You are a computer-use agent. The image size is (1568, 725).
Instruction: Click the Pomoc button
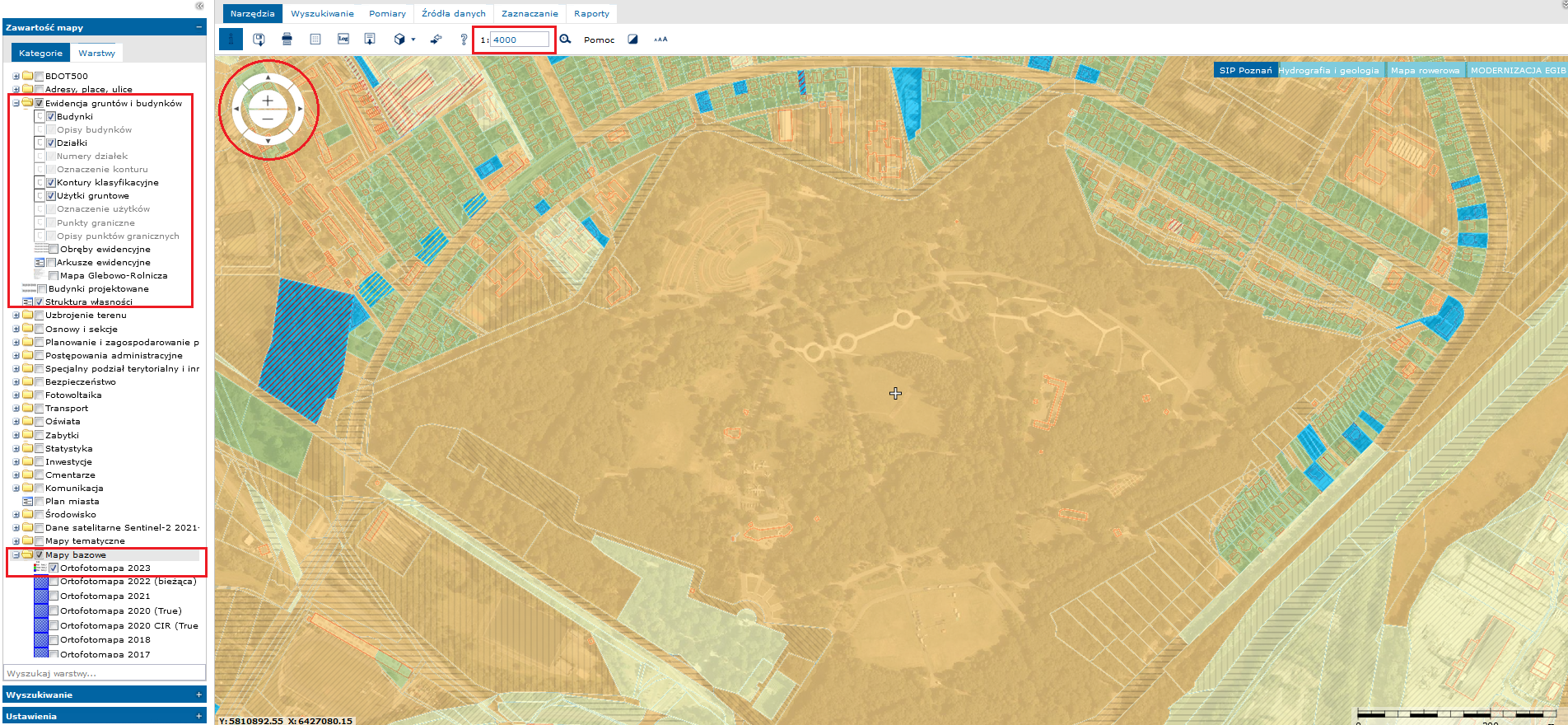599,40
